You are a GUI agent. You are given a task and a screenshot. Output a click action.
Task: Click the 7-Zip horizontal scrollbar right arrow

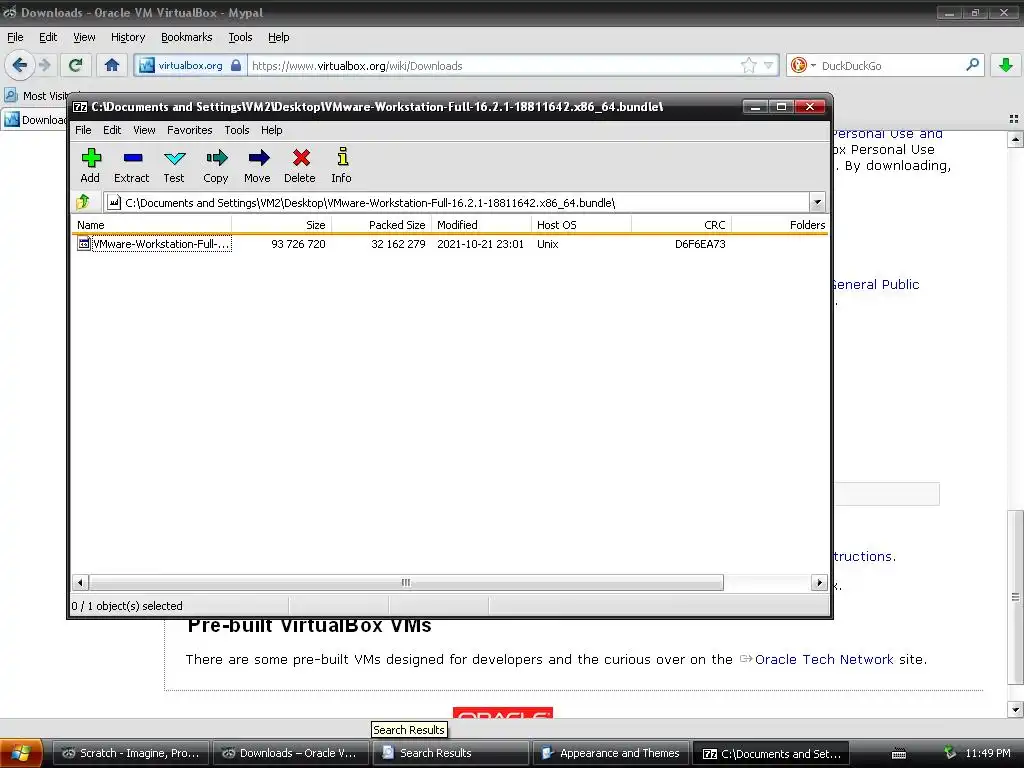click(819, 583)
